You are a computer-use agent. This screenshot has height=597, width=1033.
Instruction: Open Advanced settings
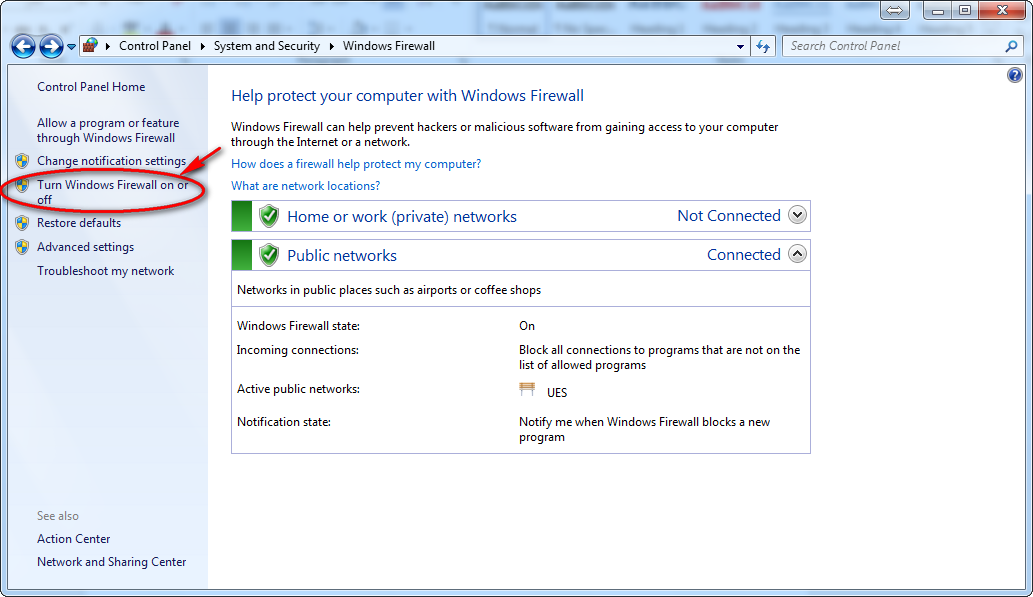86,247
